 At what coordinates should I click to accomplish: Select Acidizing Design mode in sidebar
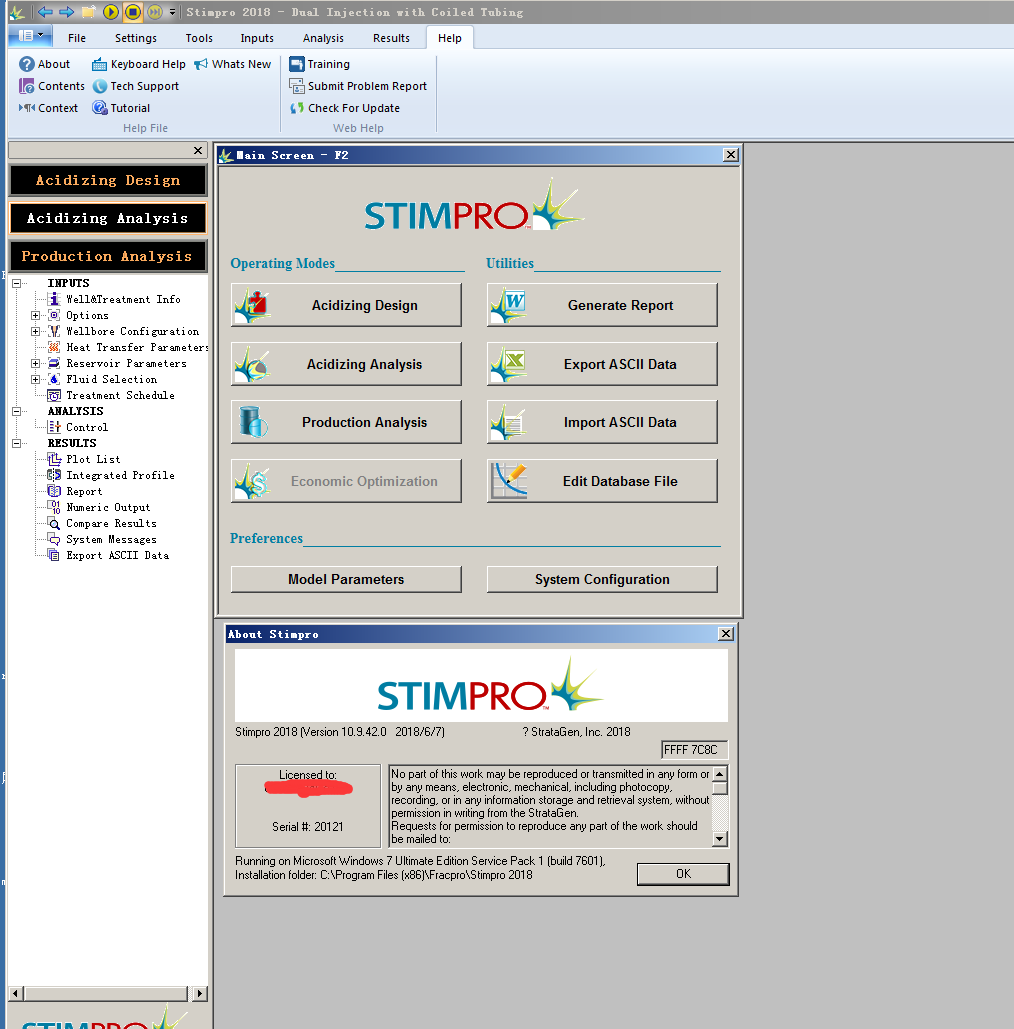(x=108, y=180)
